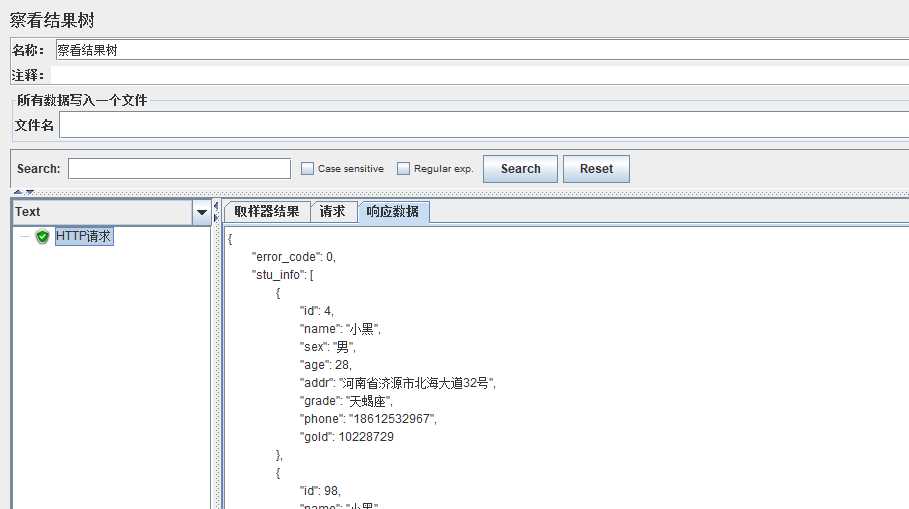The image size is (909, 509).
Task: Enable the Regular exp. checkbox
Action: tap(403, 169)
